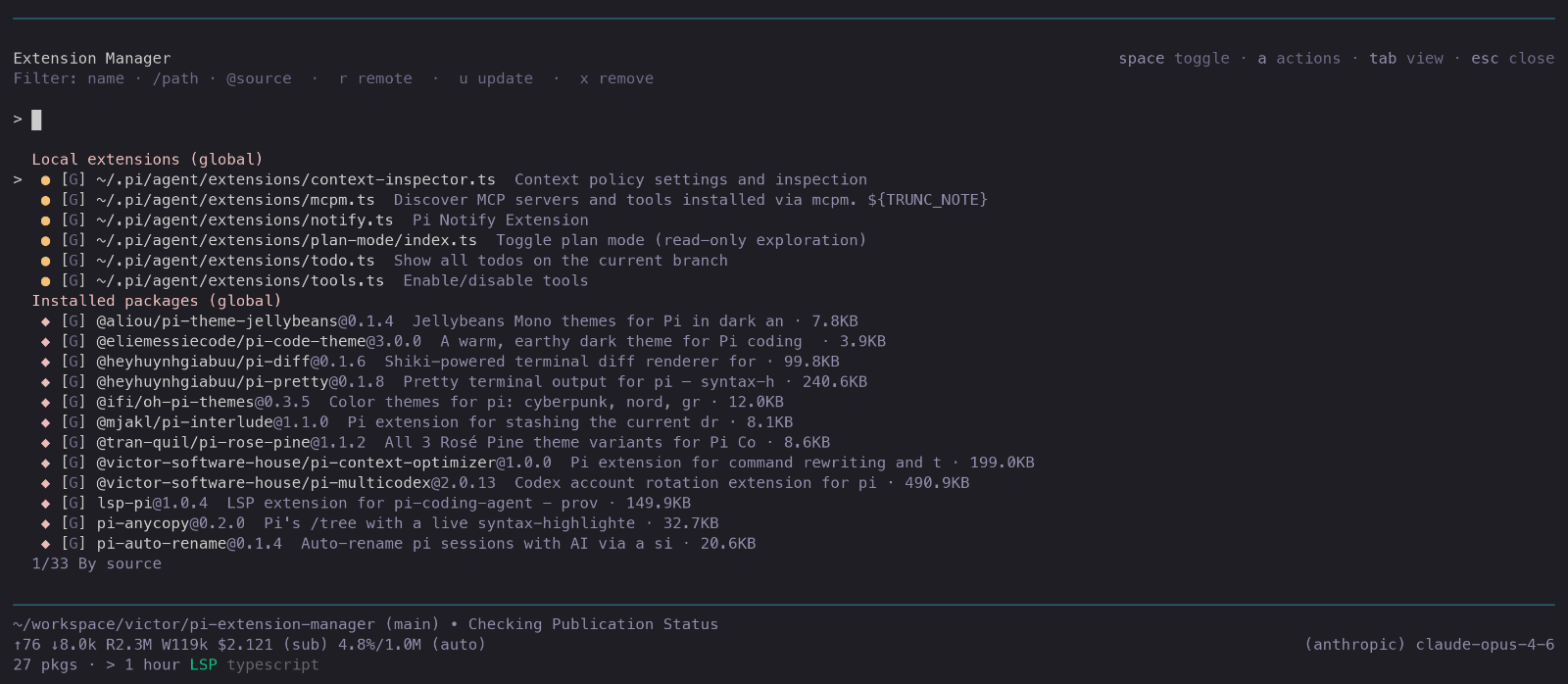Click the 'r remote' filter hint
This screenshot has height=684, width=1568.
point(375,78)
